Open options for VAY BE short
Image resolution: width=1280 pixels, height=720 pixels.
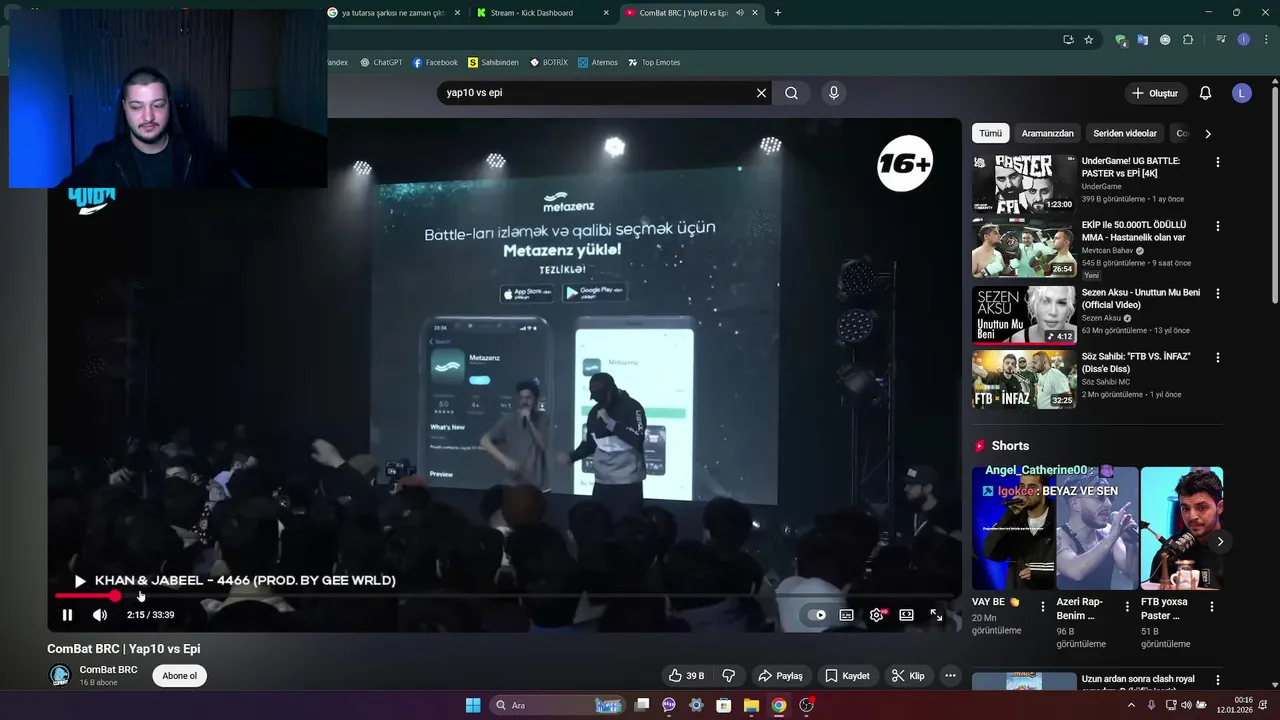pyautogui.click(x=1043, y=606)
